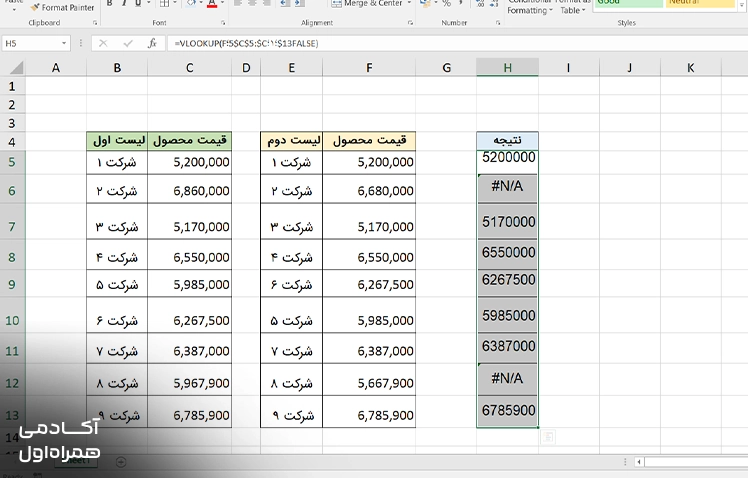The height and width of the screenshot is (478, 748).
Task: Select 'شرکت ۳' cell in column B
Action: coord(117,221)
